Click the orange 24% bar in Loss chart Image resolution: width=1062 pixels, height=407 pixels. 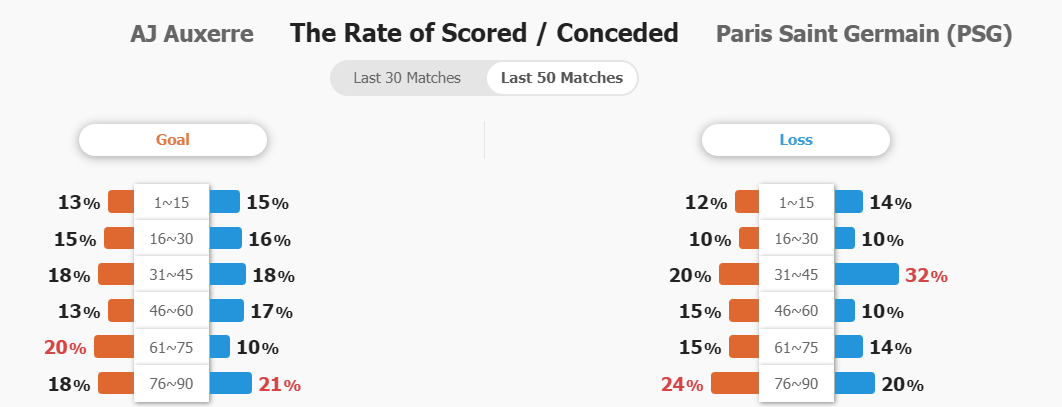[x=735, y=383]
